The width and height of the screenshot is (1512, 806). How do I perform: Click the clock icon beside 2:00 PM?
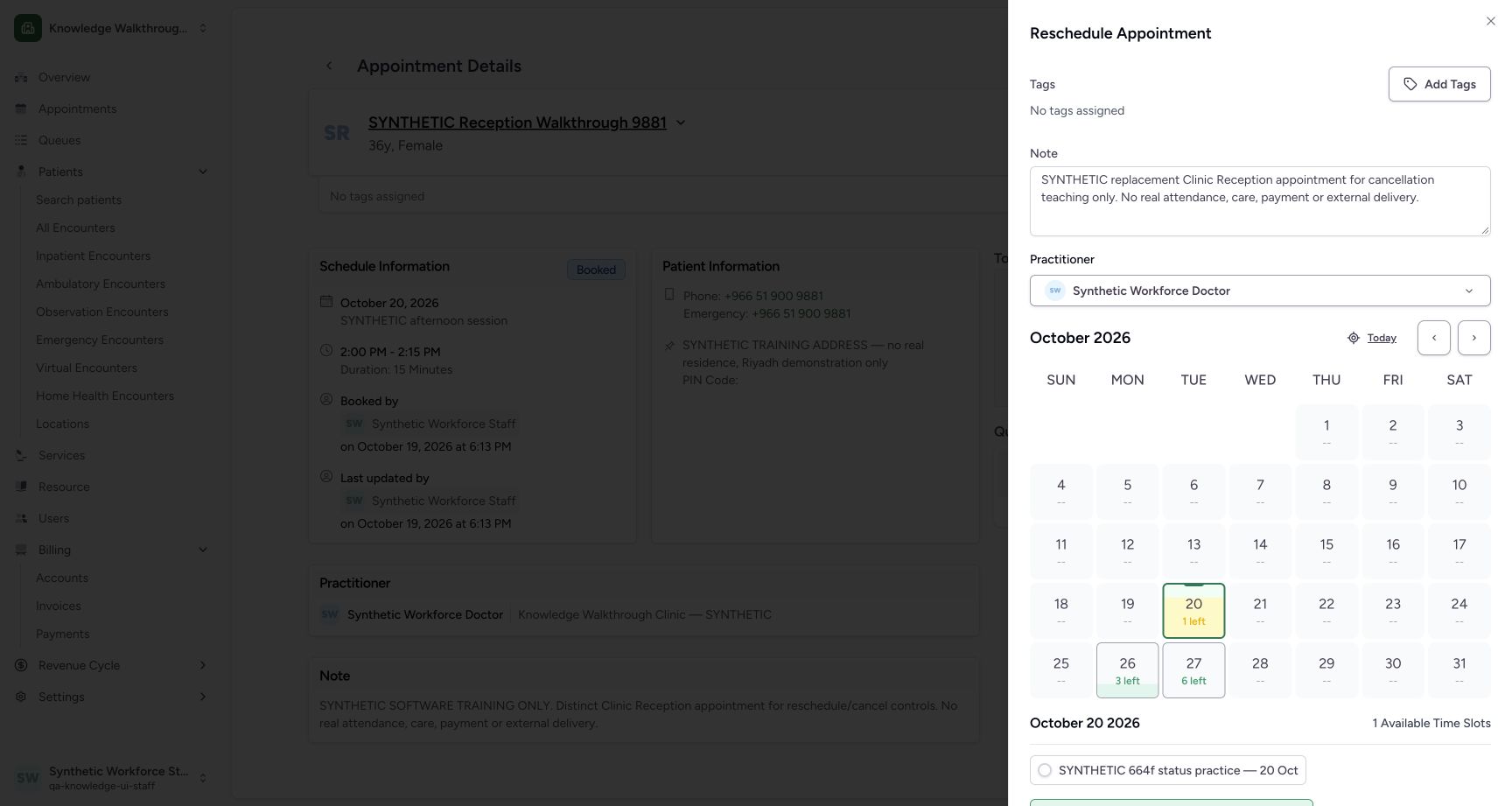(x=326, y=350)
